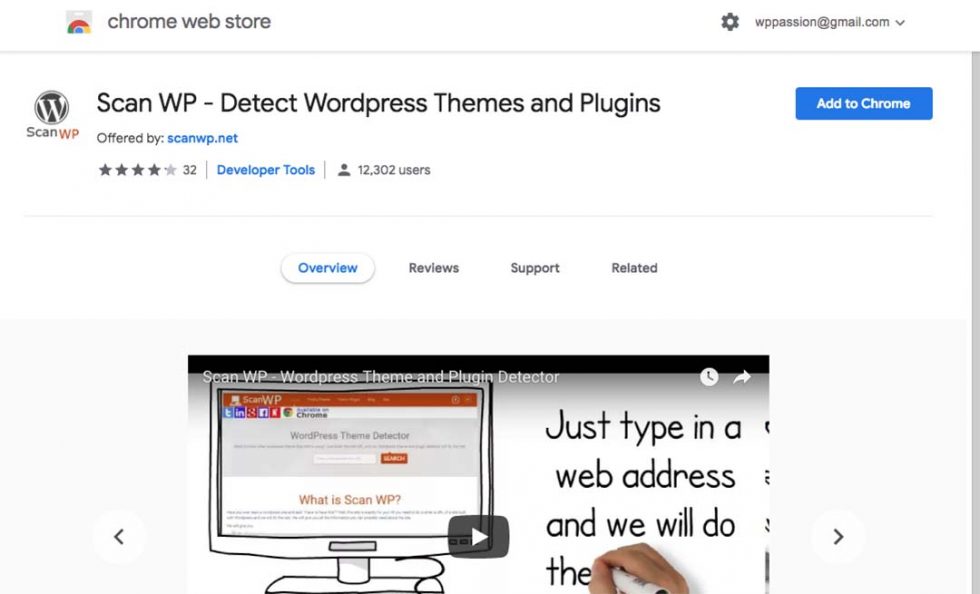
Task: Select the Overview tab
Action: 327,268
